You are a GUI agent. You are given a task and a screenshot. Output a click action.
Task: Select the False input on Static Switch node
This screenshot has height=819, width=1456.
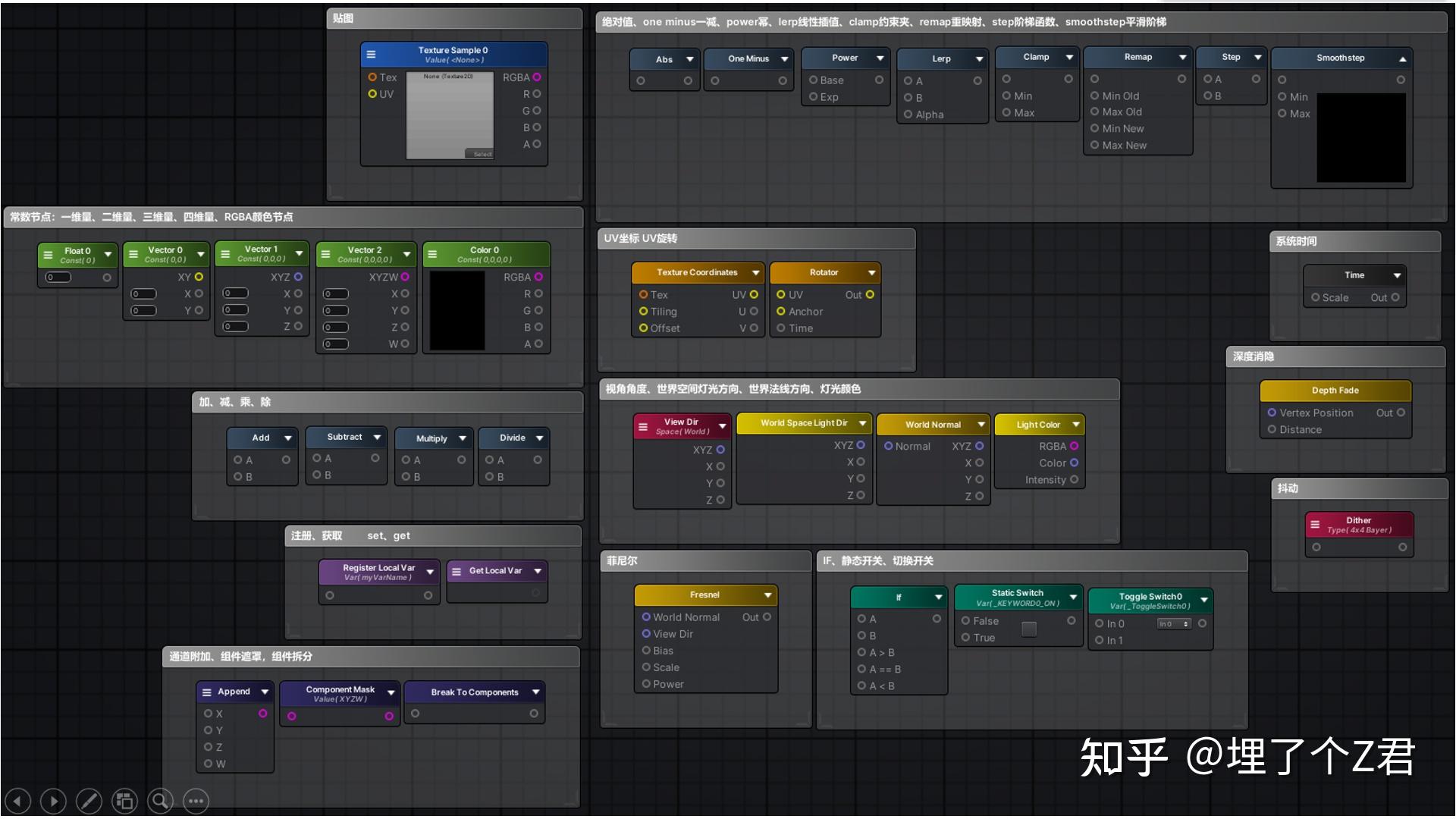pyautogui.click(x=964, y=620)
